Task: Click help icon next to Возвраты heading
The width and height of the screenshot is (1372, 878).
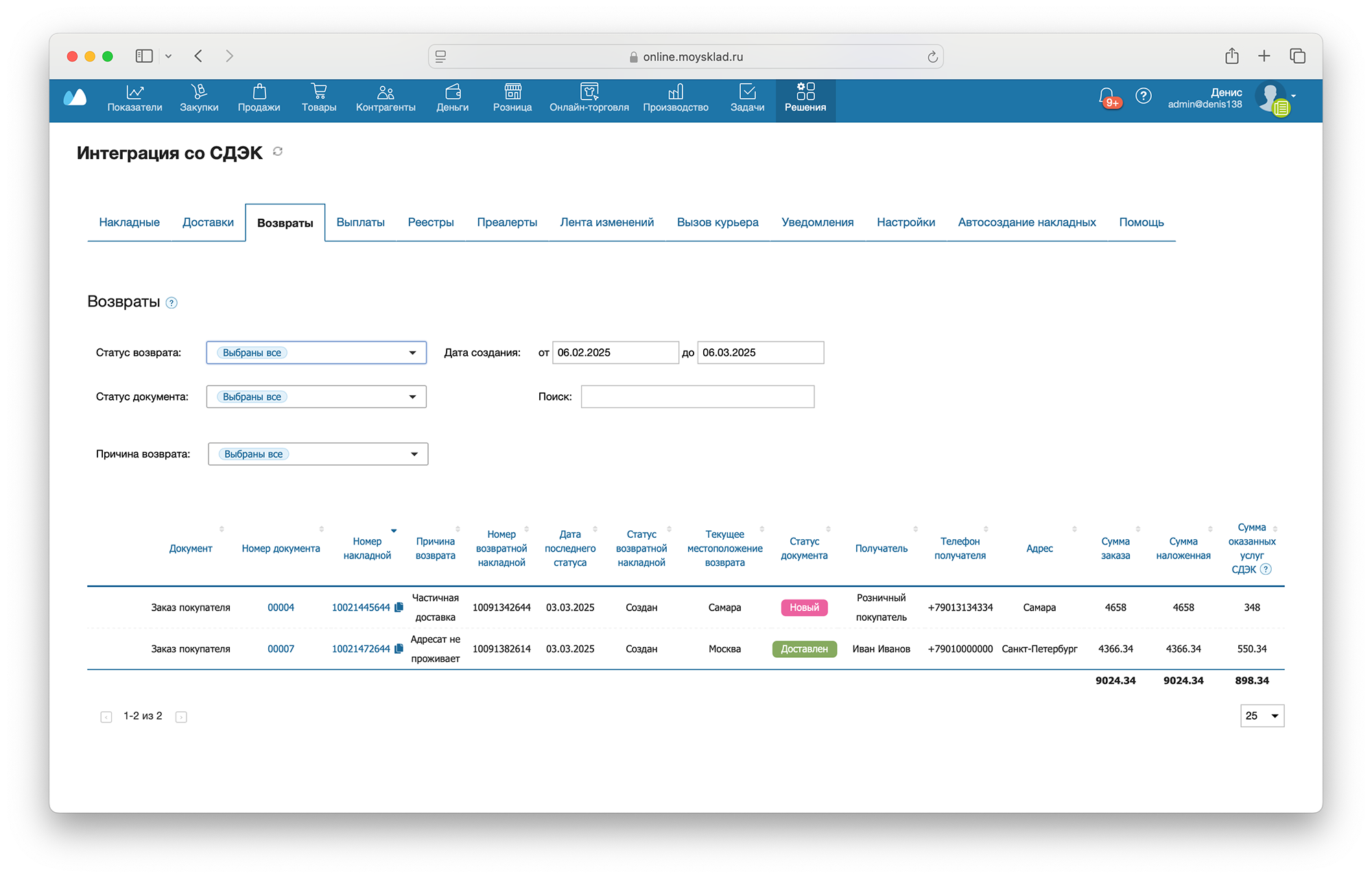Action: coord(172,303)
